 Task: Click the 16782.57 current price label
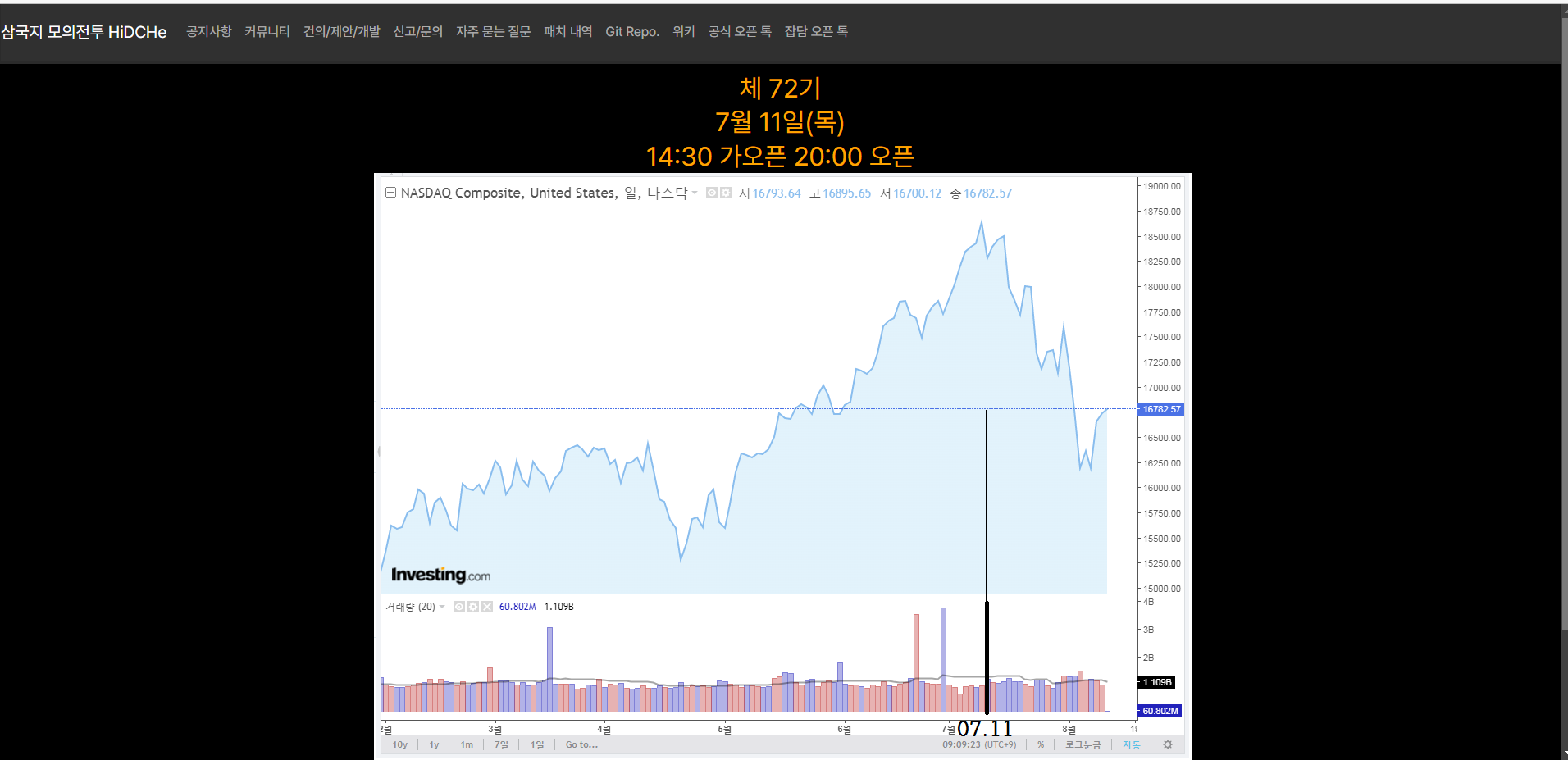coord(1161,409)
